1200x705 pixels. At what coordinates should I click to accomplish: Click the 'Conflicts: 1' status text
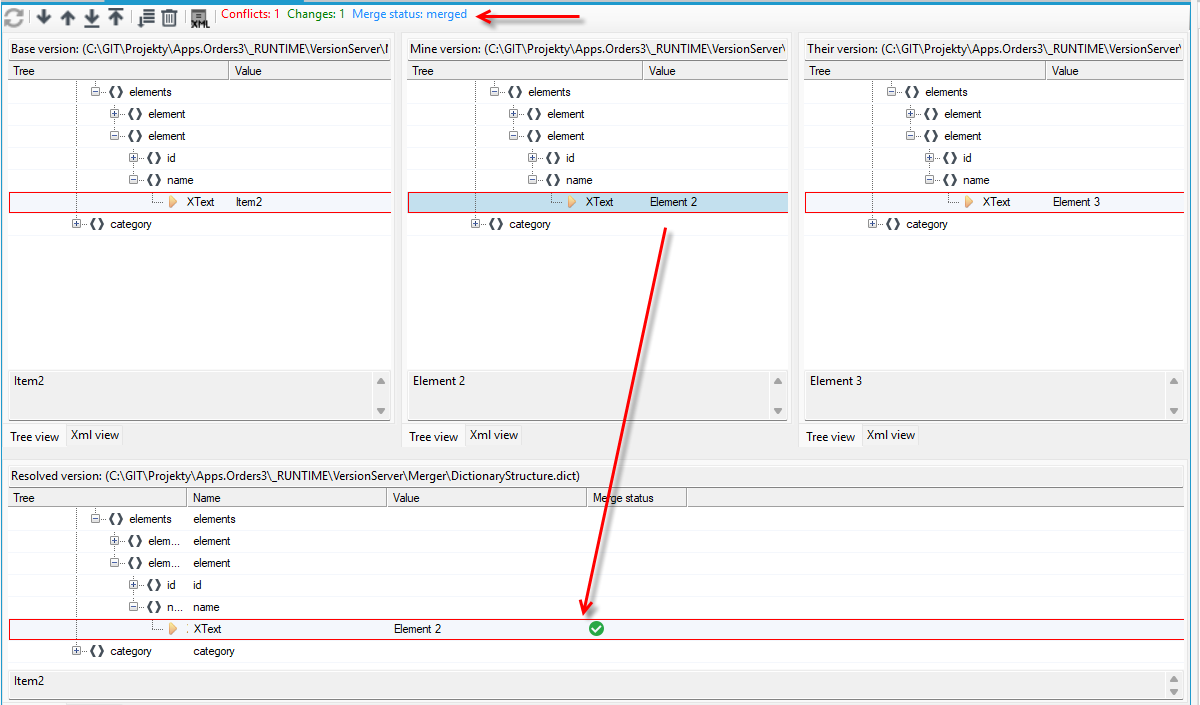click(250, 14)
